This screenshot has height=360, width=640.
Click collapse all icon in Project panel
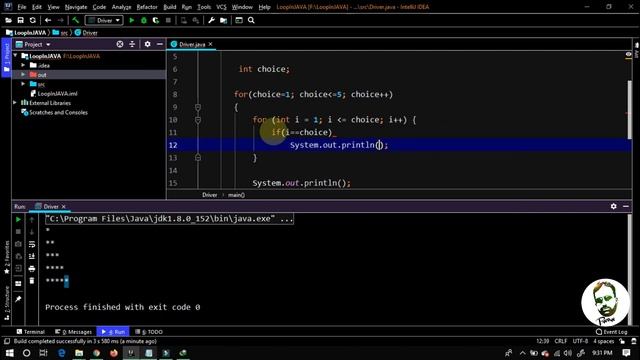[x=132, y=44]
